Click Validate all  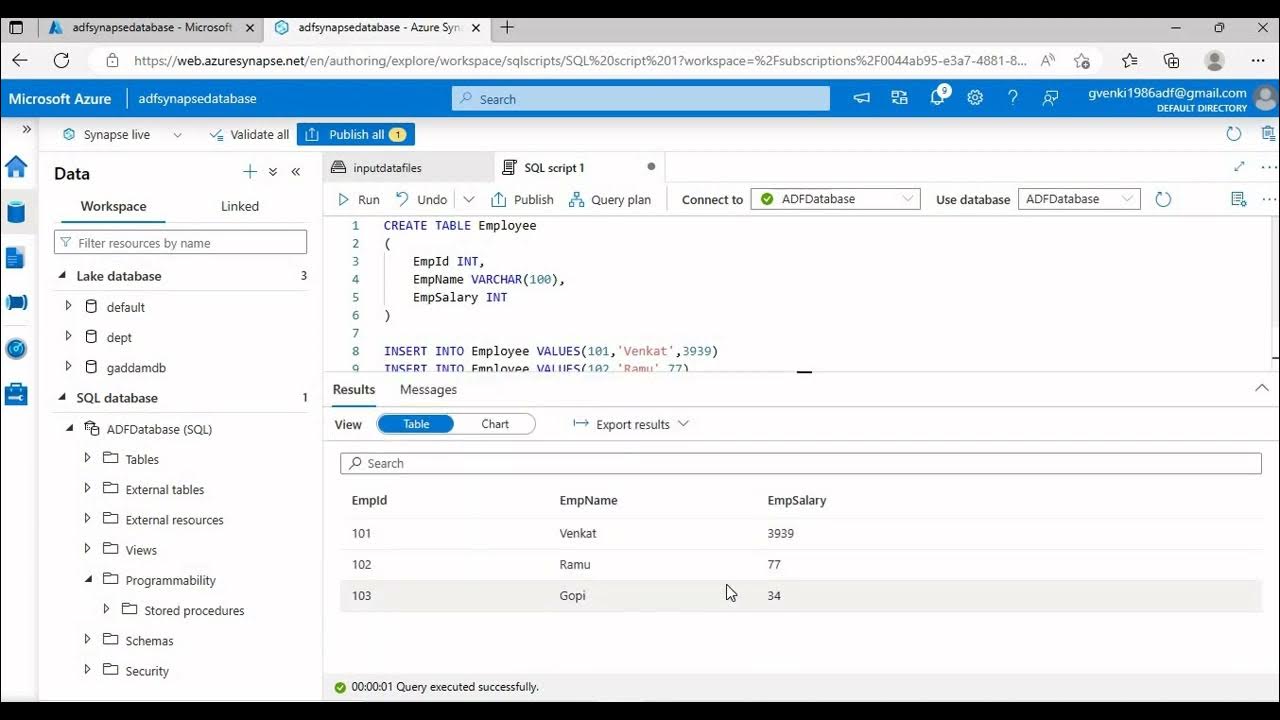[249, 134]
